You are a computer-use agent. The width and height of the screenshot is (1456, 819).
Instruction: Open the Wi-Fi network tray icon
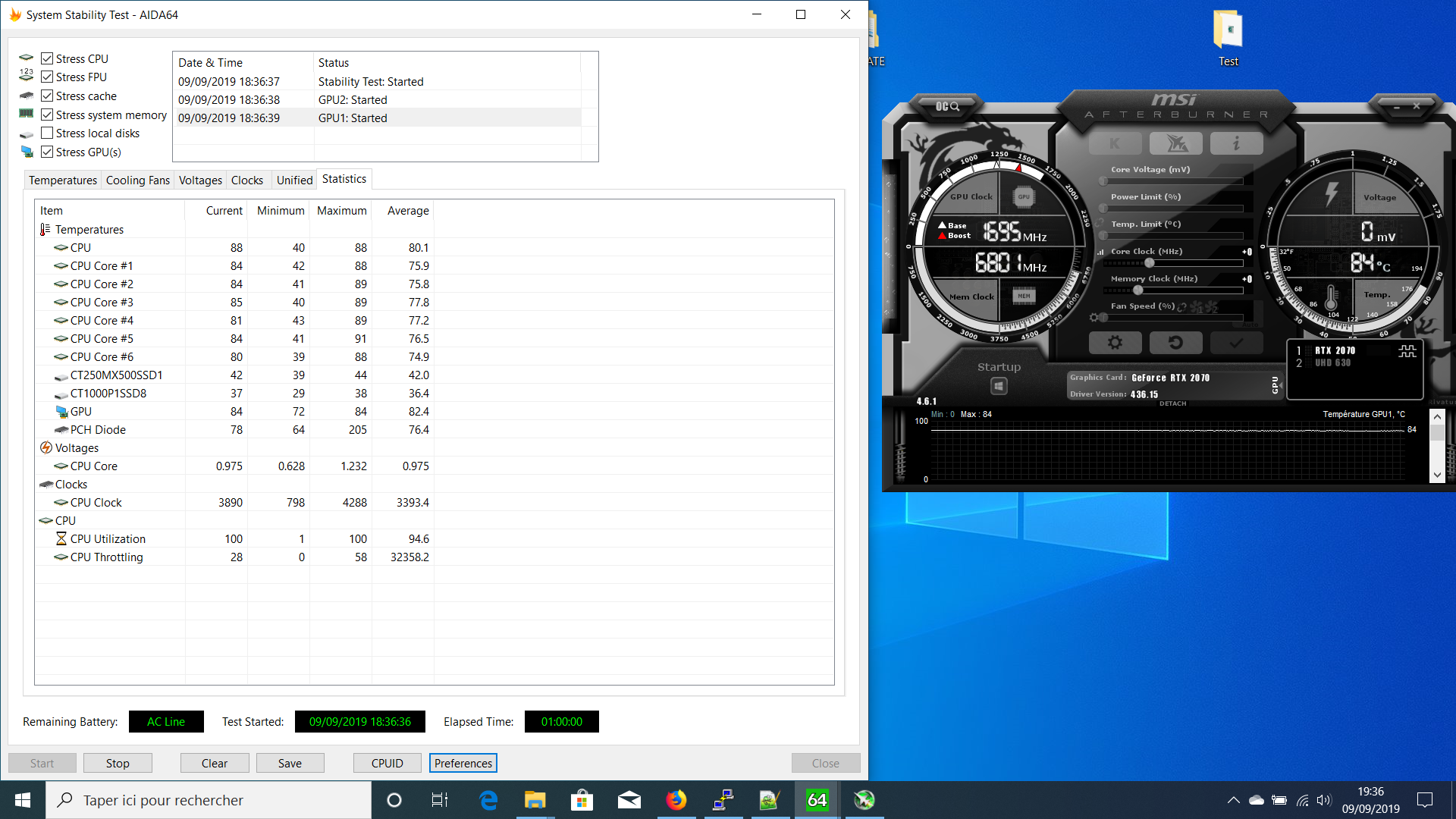pos(1303,800)
